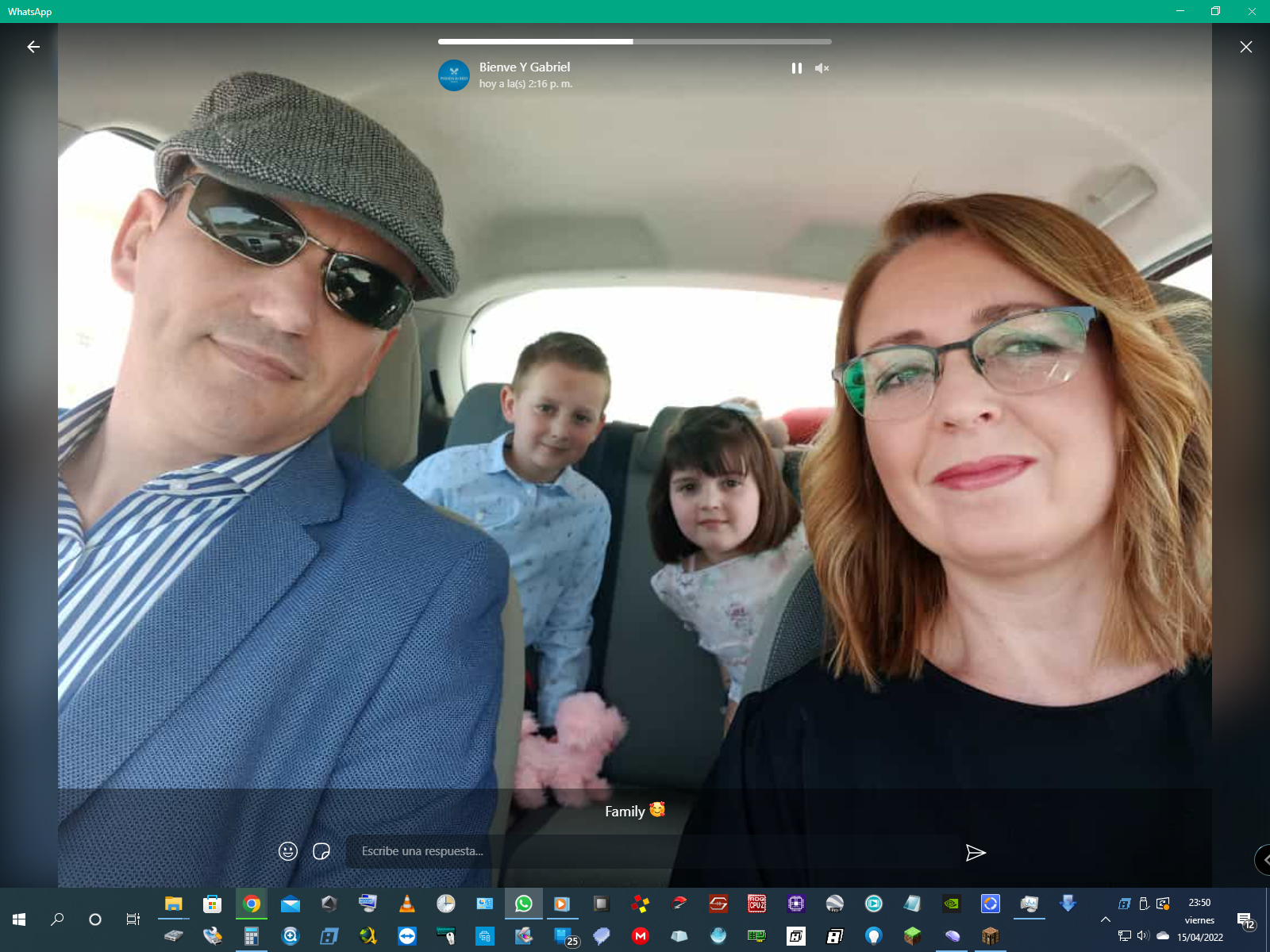Click the status progress bar

(x=634, y=41)
